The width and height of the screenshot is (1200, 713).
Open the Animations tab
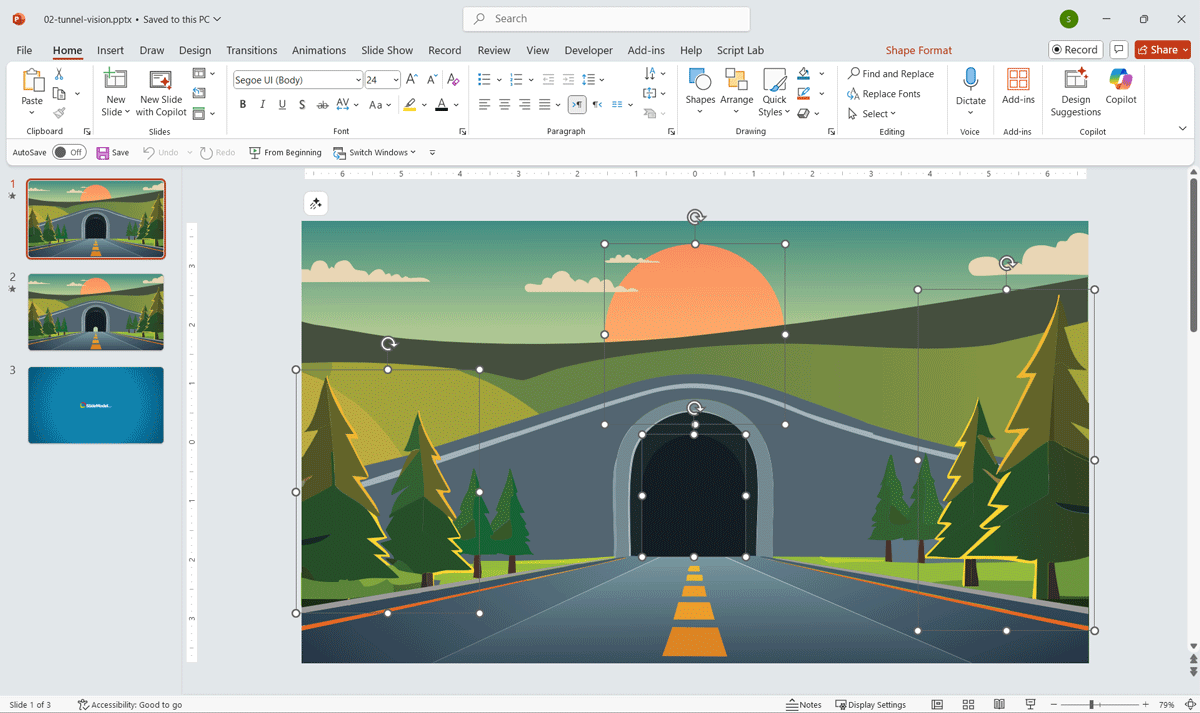(x=318, y=50)
